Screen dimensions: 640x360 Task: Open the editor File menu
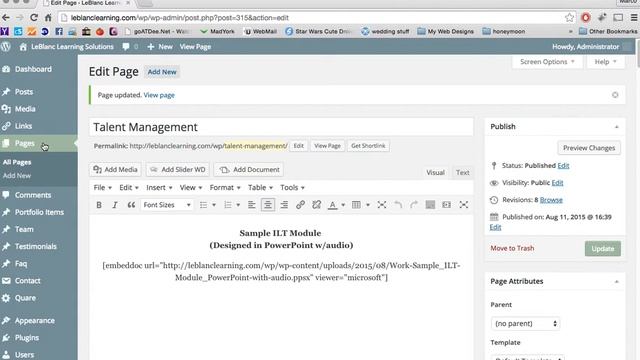102,188
